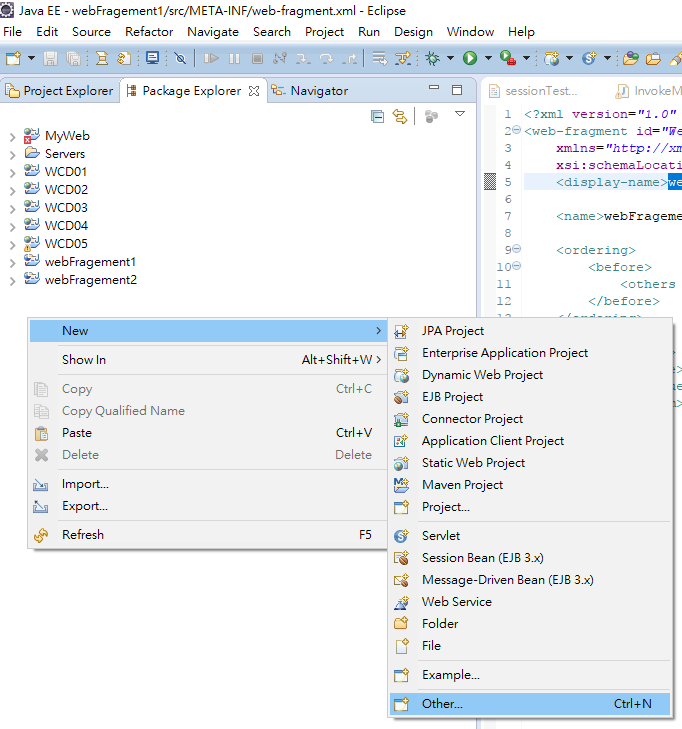This screenshot has width=682, height=729.
Task: Click the Terminate debug icon
Action: 257,59
